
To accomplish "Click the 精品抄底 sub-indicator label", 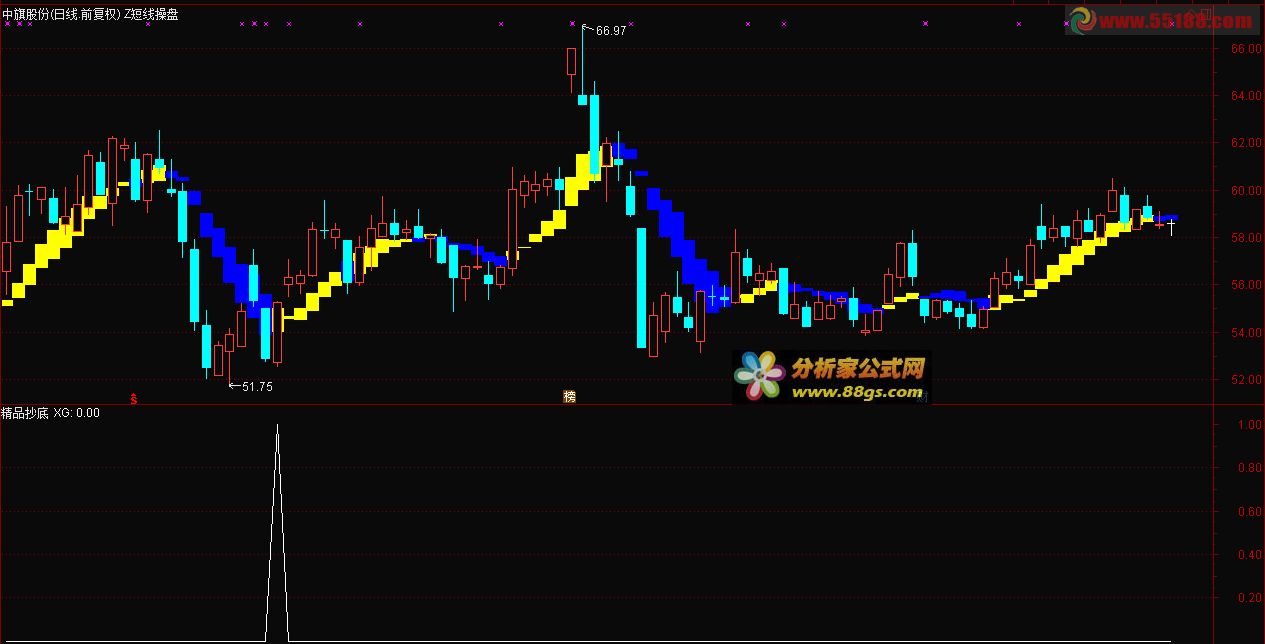I will [26, 412].
